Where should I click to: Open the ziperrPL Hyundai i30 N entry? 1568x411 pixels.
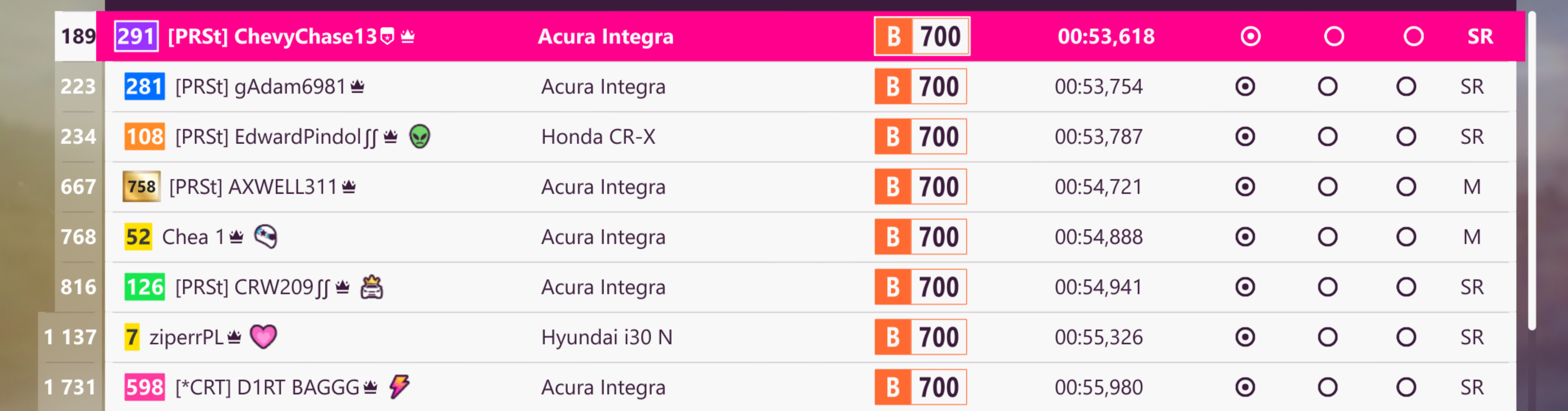(x=810, y=337)
